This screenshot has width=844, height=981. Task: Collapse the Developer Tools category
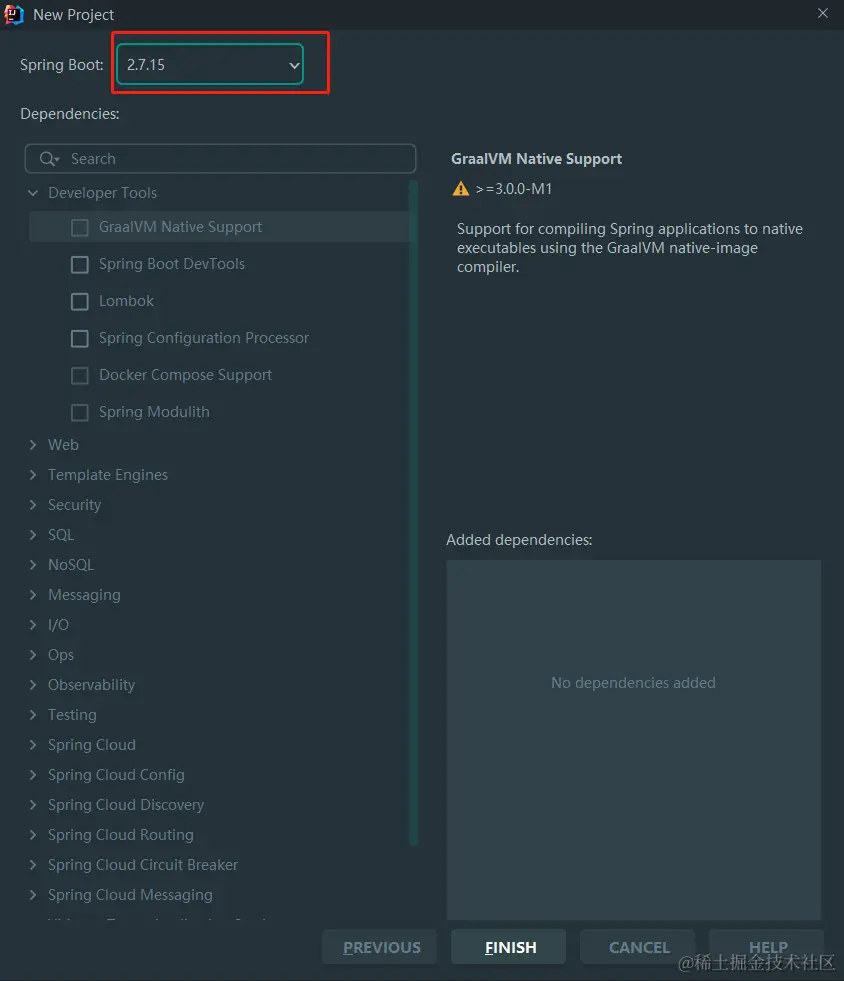click(33, 193)
